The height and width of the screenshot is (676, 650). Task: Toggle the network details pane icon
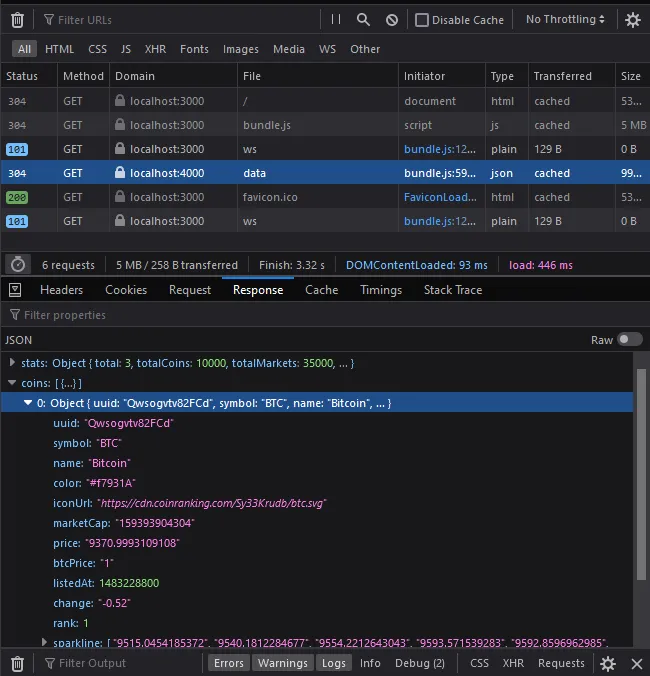[x=15, y=290]
